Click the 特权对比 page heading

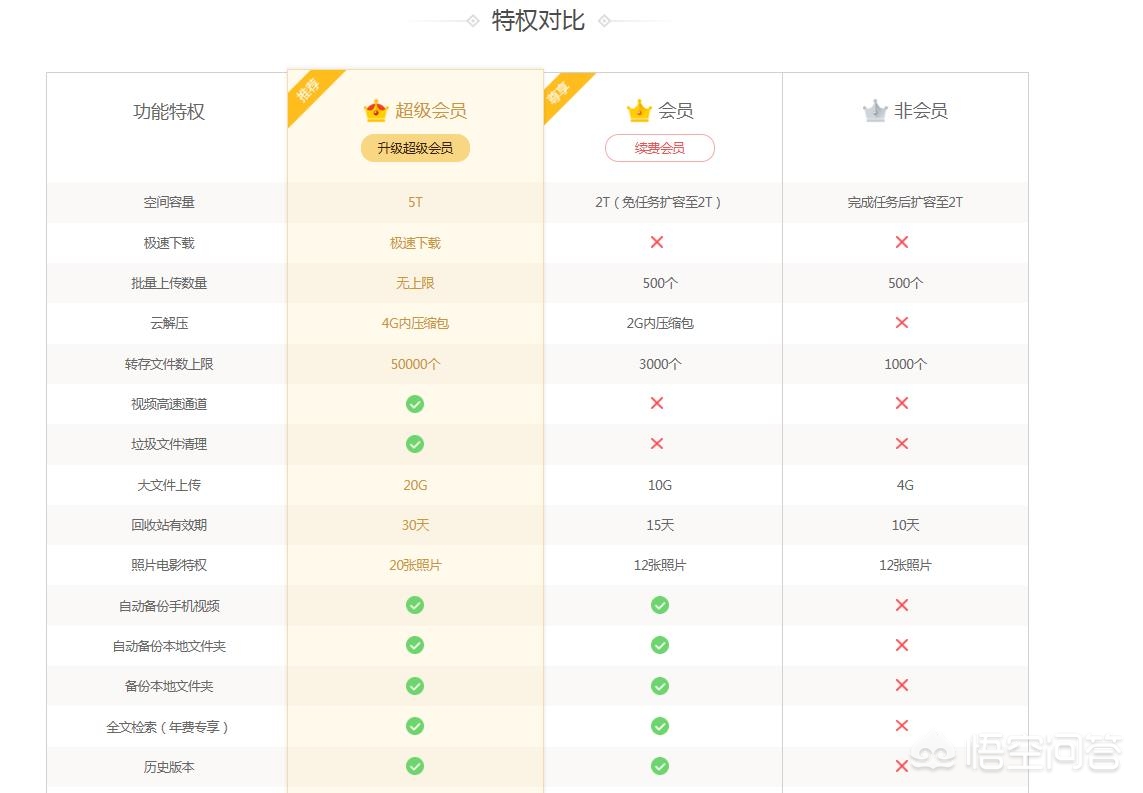point(538,20)
